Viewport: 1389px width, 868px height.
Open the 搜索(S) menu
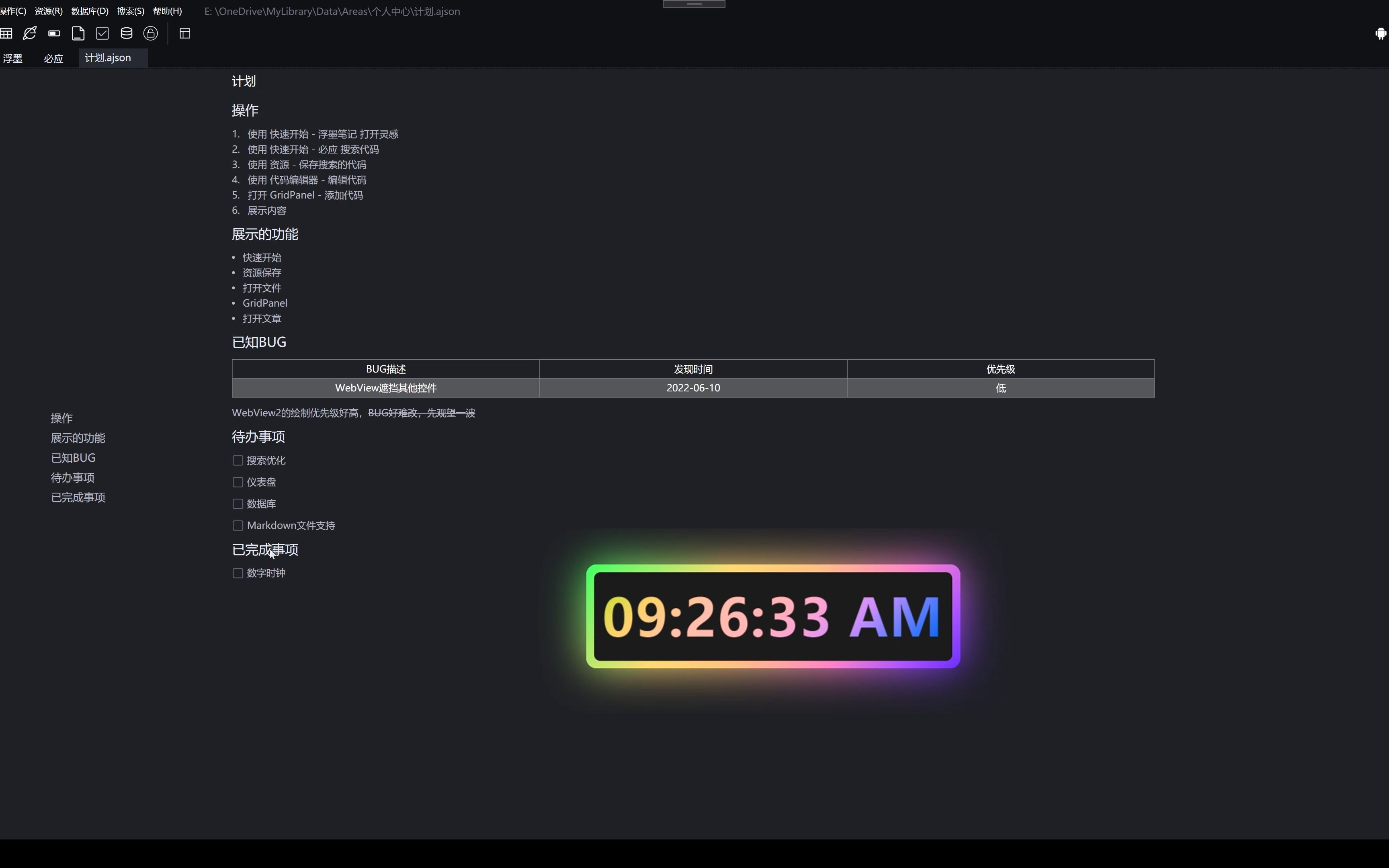[x=131, y=11]
